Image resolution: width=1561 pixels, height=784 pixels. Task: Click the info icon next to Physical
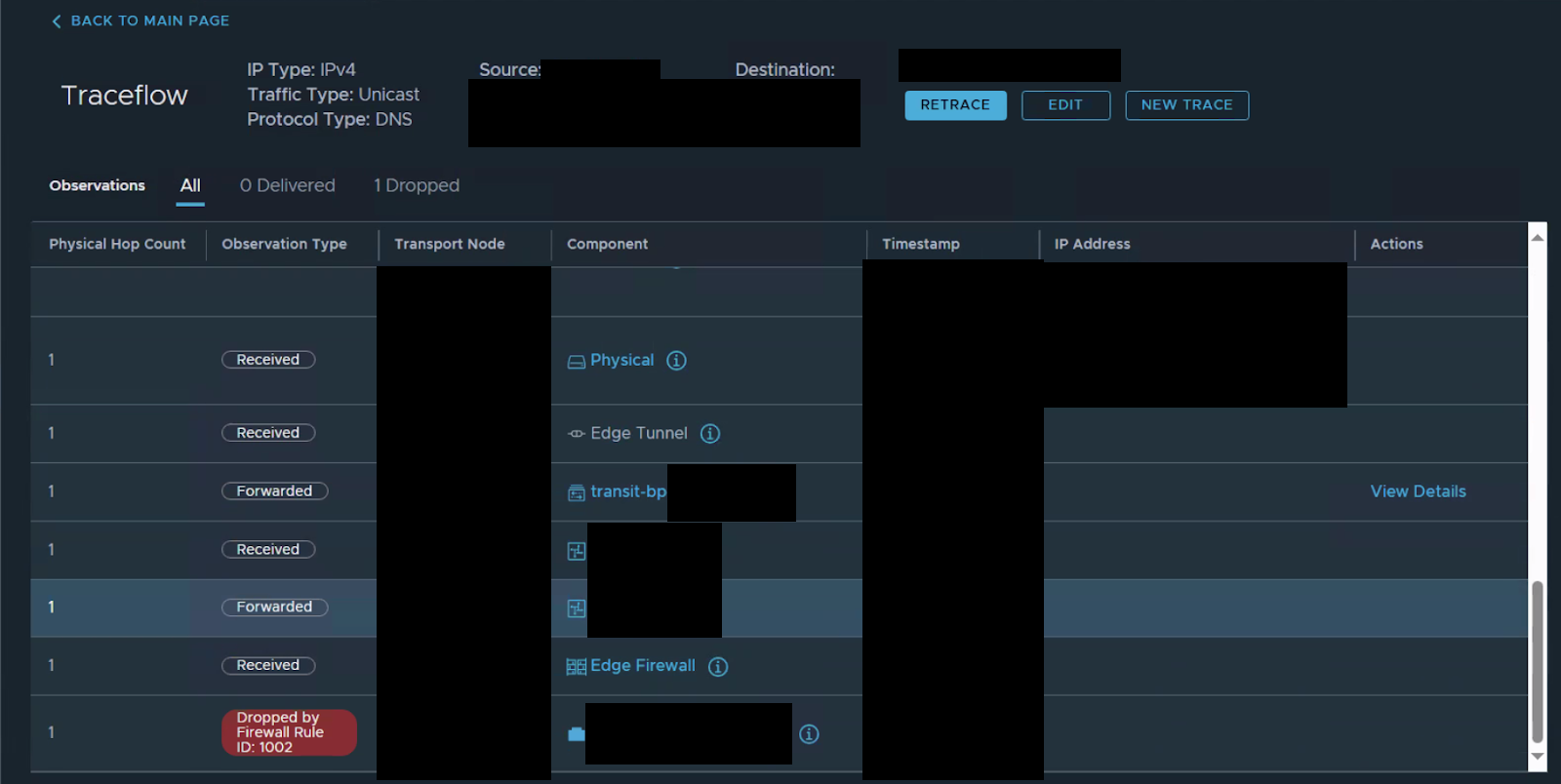(676, 361)
